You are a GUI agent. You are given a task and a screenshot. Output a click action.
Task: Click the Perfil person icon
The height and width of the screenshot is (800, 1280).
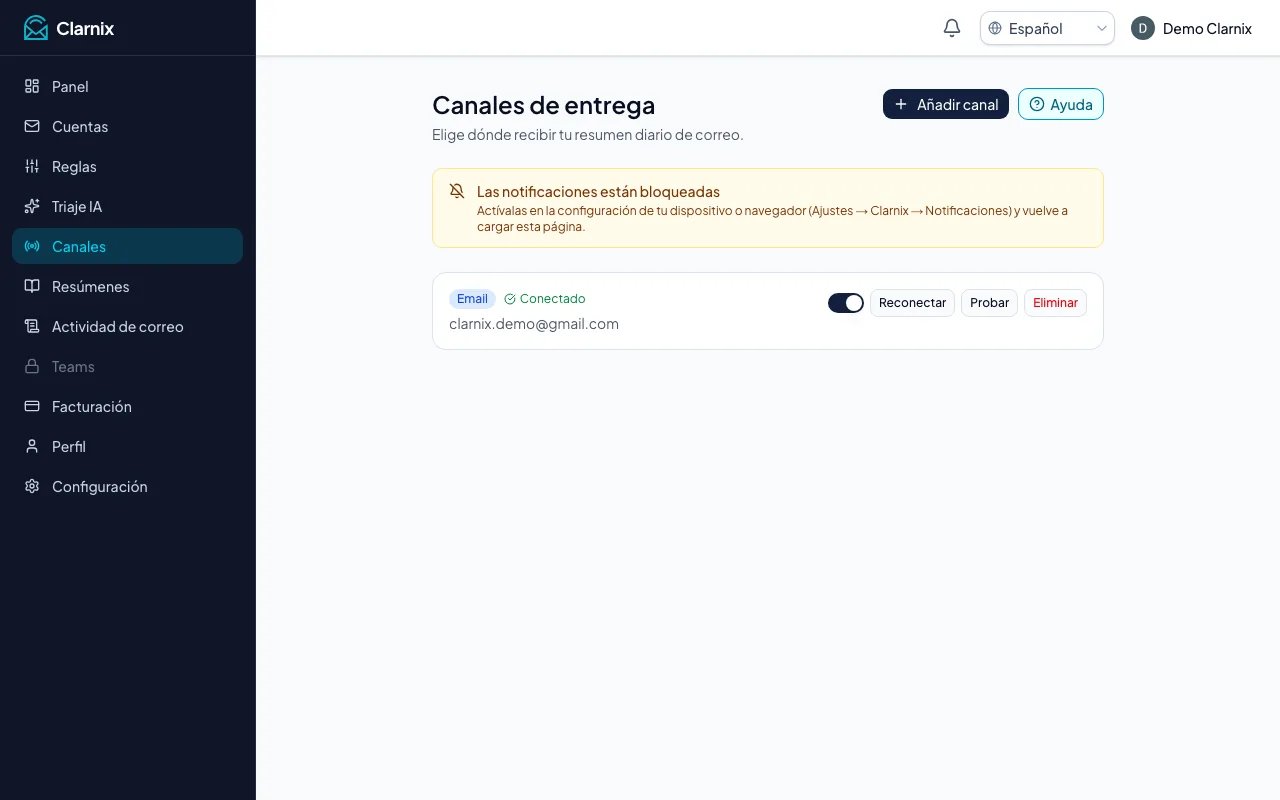click(32, 446)
